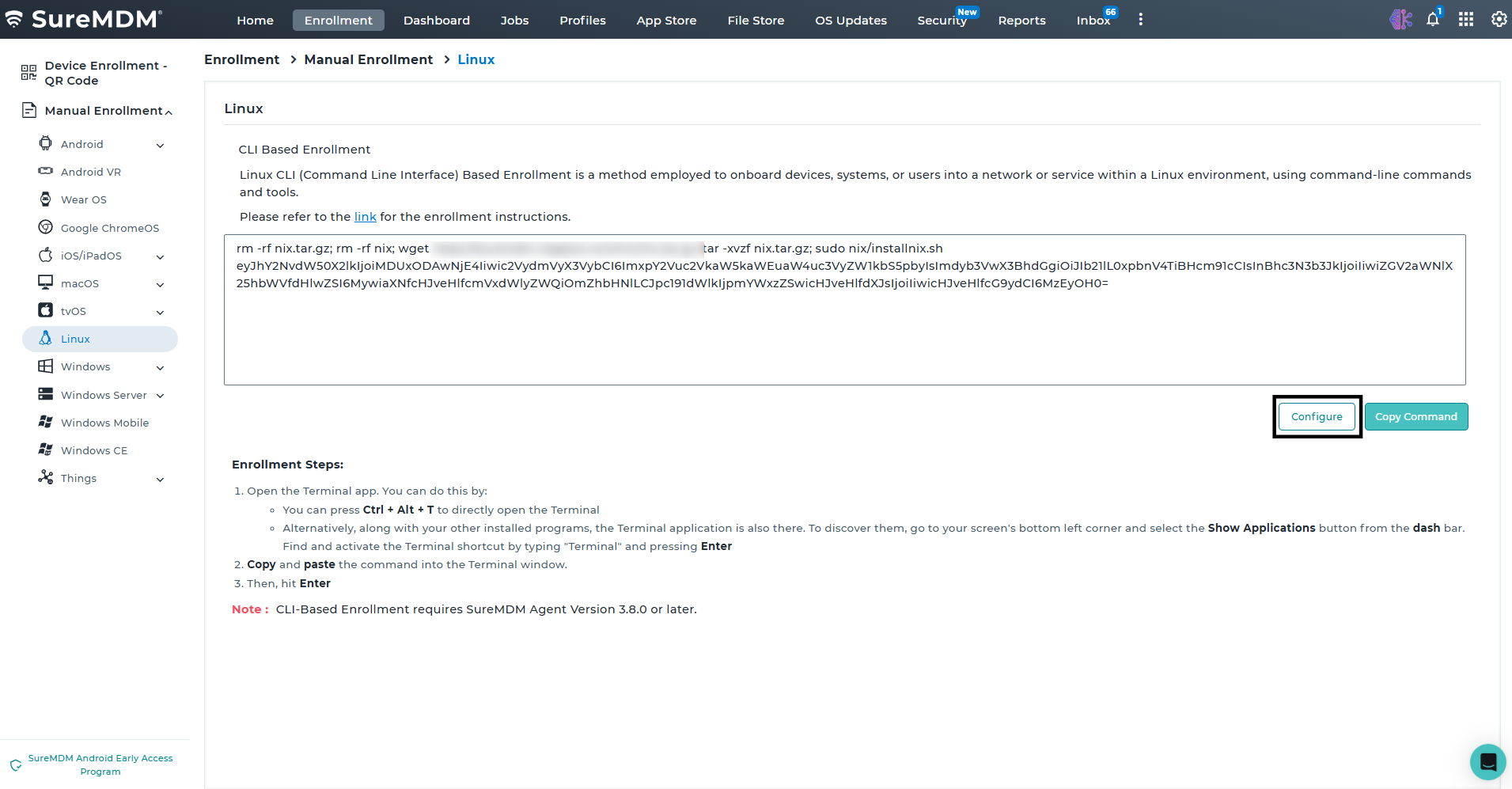Image resolution: width=1512 pixels, height=789 pixels.
Task: Open the chat support bubble
Action: 1487,761
